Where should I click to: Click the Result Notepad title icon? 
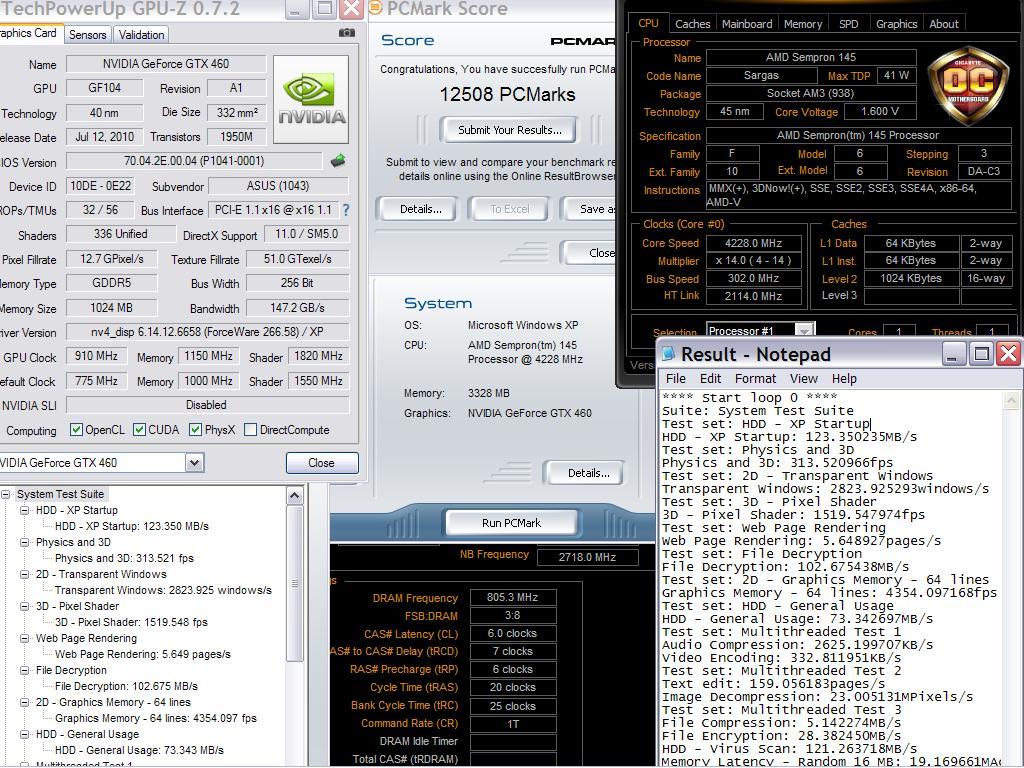coord(668,354)
